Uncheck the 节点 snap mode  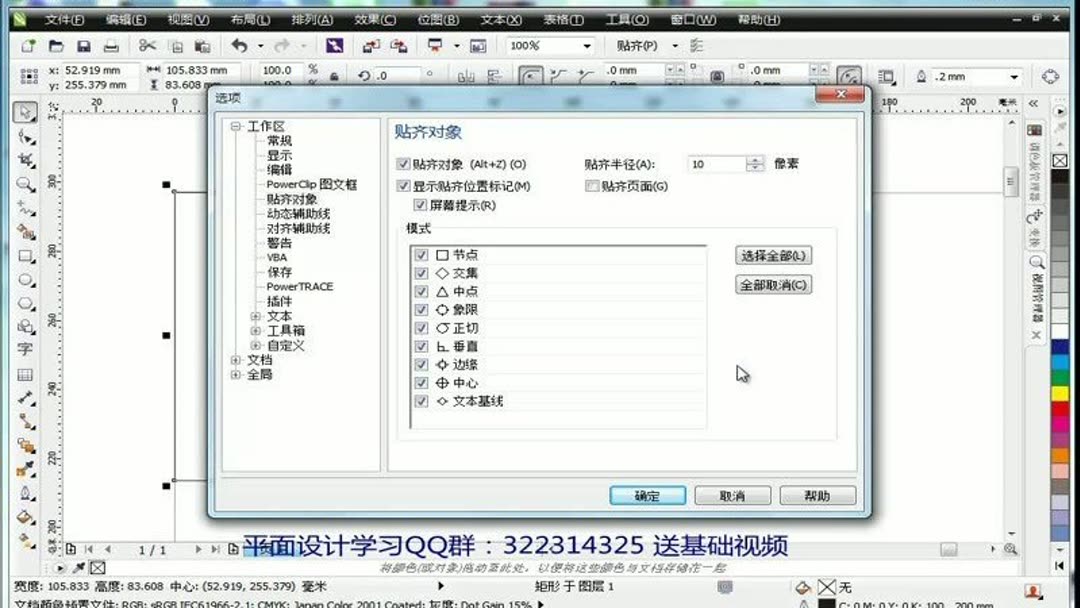click(422, 254)
